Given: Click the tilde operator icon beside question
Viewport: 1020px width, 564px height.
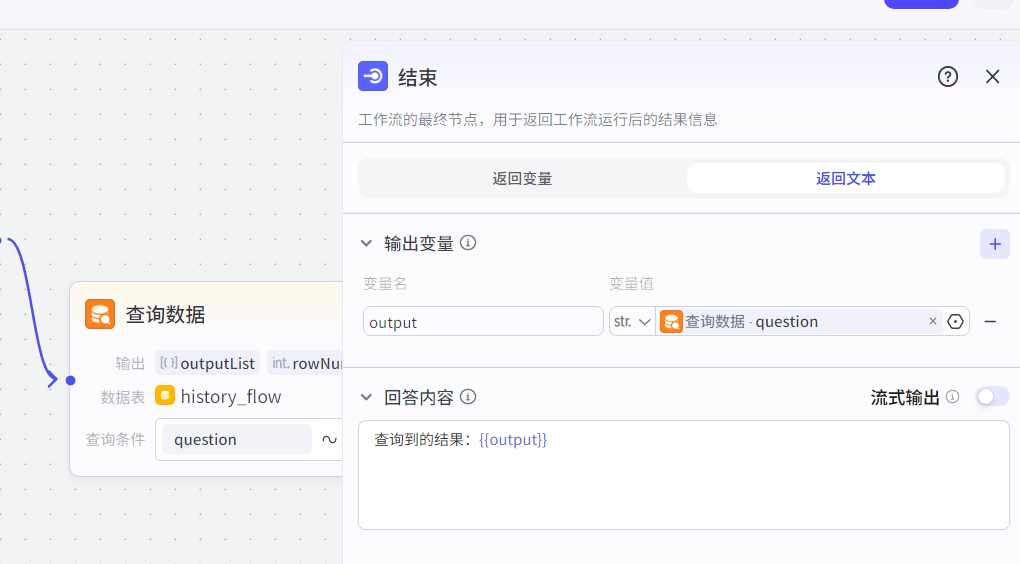Looking at the screenshot, I should click(x=329, y=440).
